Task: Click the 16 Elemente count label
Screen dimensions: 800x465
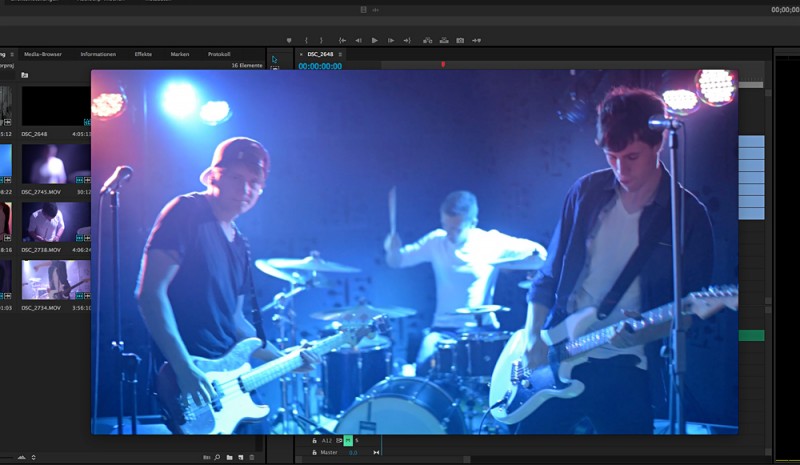Action: (x=247, y=65)
